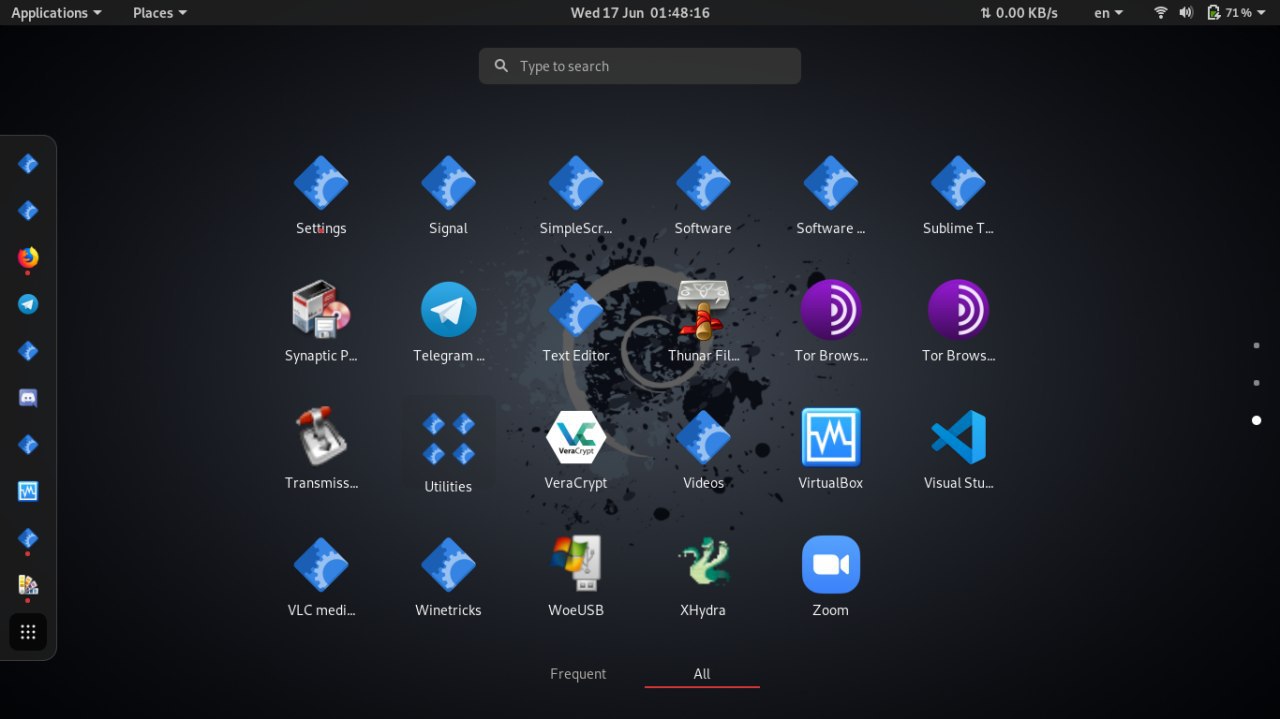Click the active third page indicator dot
This screenshot has width=1280, height=719.
pyautogui.click(x=1256, y=420)
